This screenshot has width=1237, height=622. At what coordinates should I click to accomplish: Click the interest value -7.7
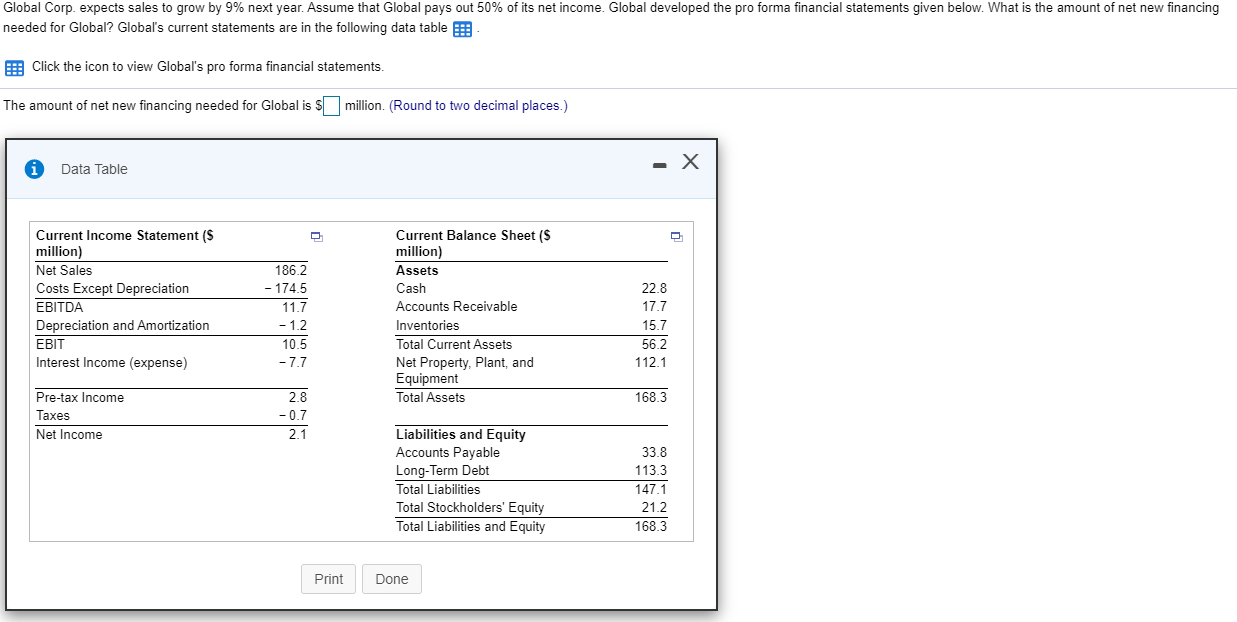pos(293,363)
